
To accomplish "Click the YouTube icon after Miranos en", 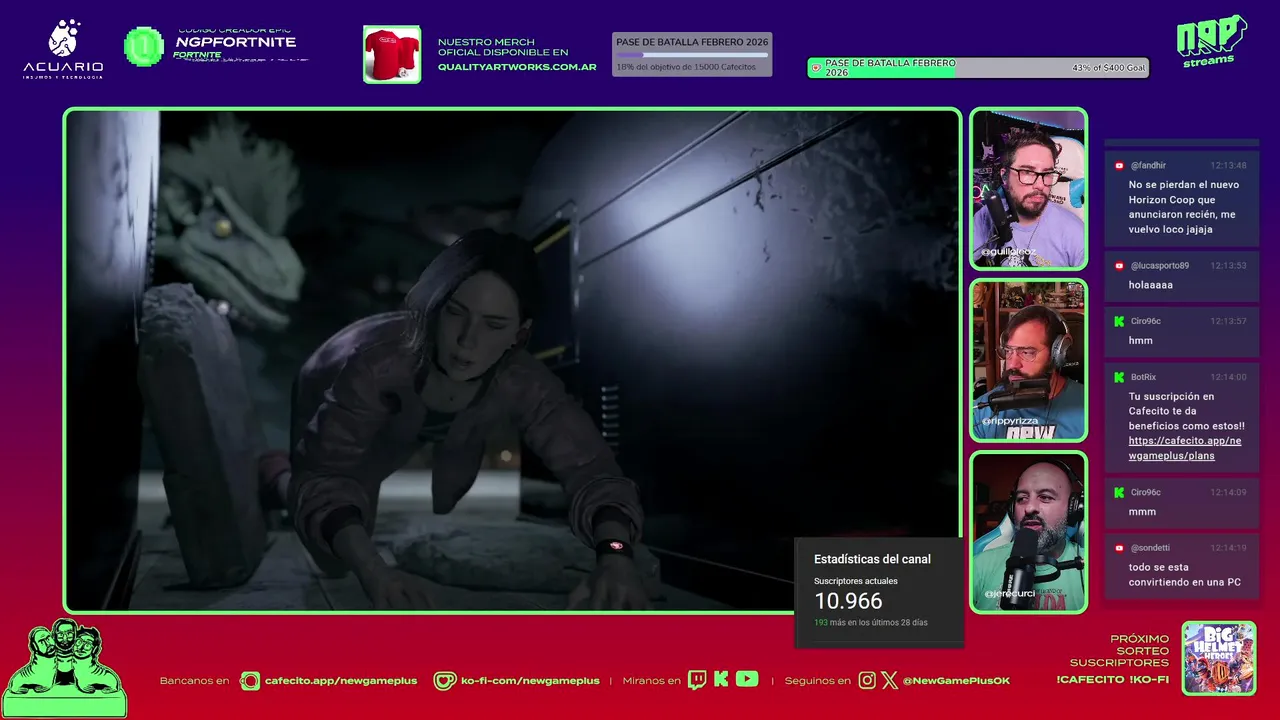I will pos(747,680).
